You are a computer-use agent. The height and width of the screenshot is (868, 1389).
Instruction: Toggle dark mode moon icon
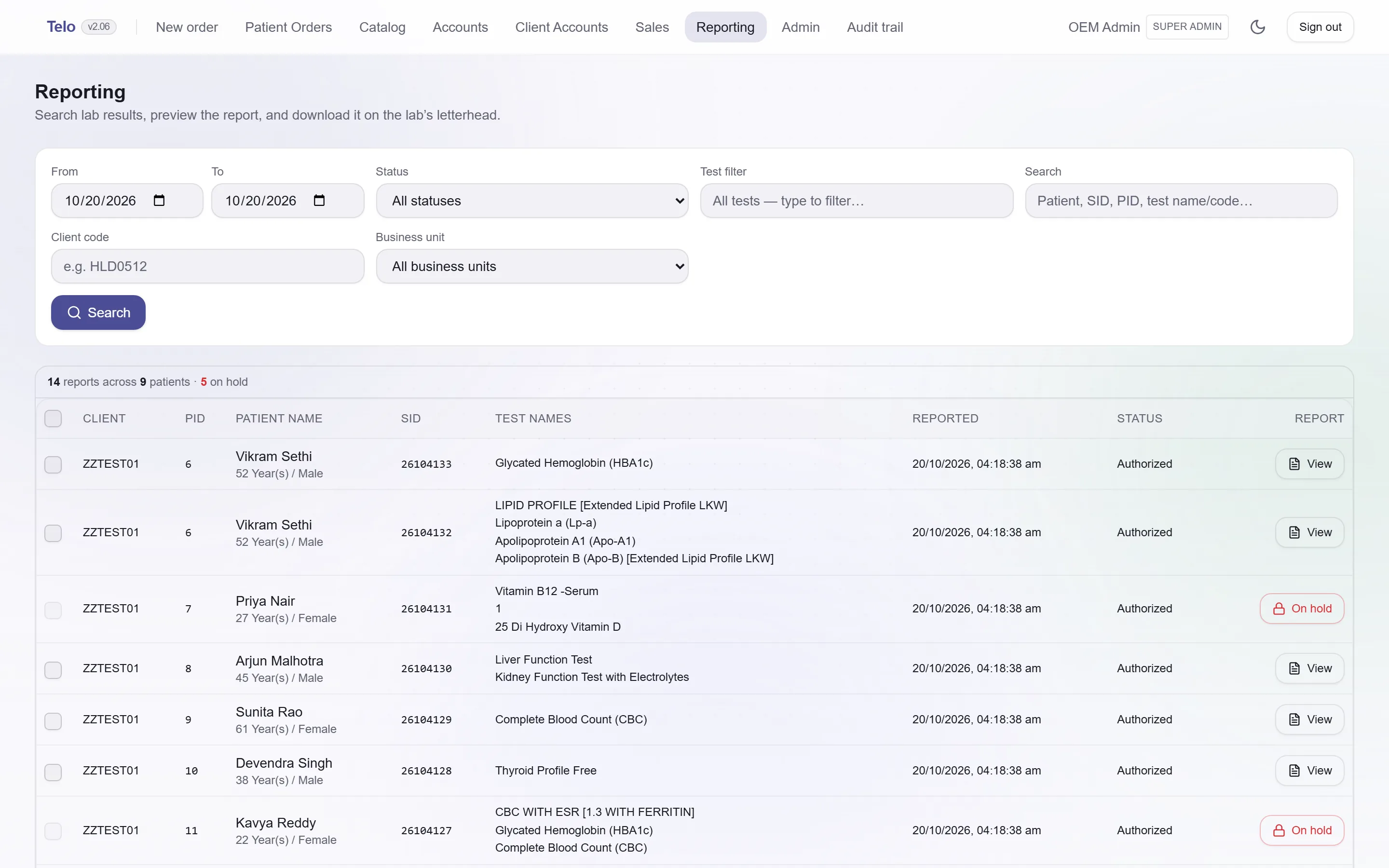[x=1257, y=27]
